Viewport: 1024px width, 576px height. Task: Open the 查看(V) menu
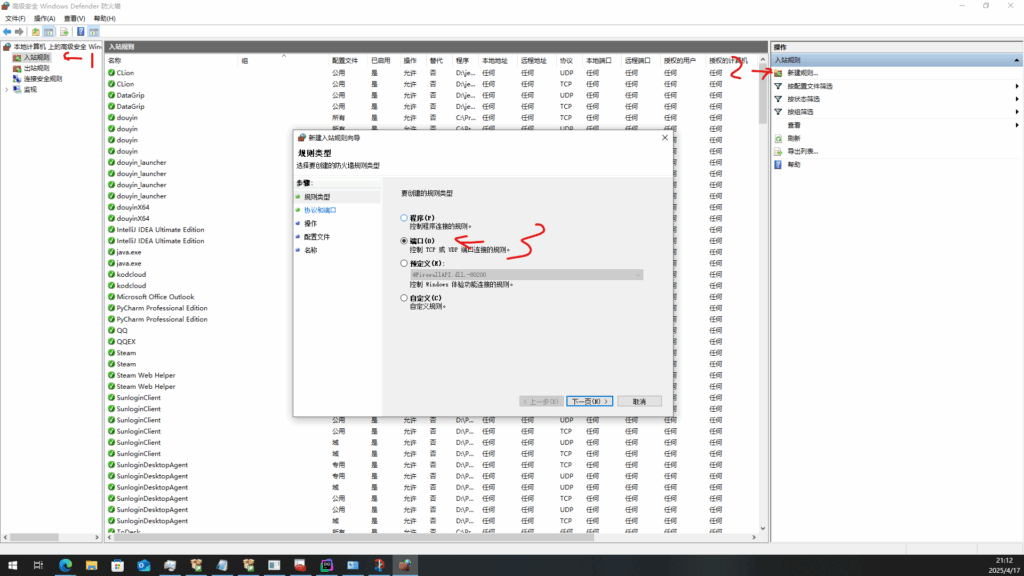point(74,18)
